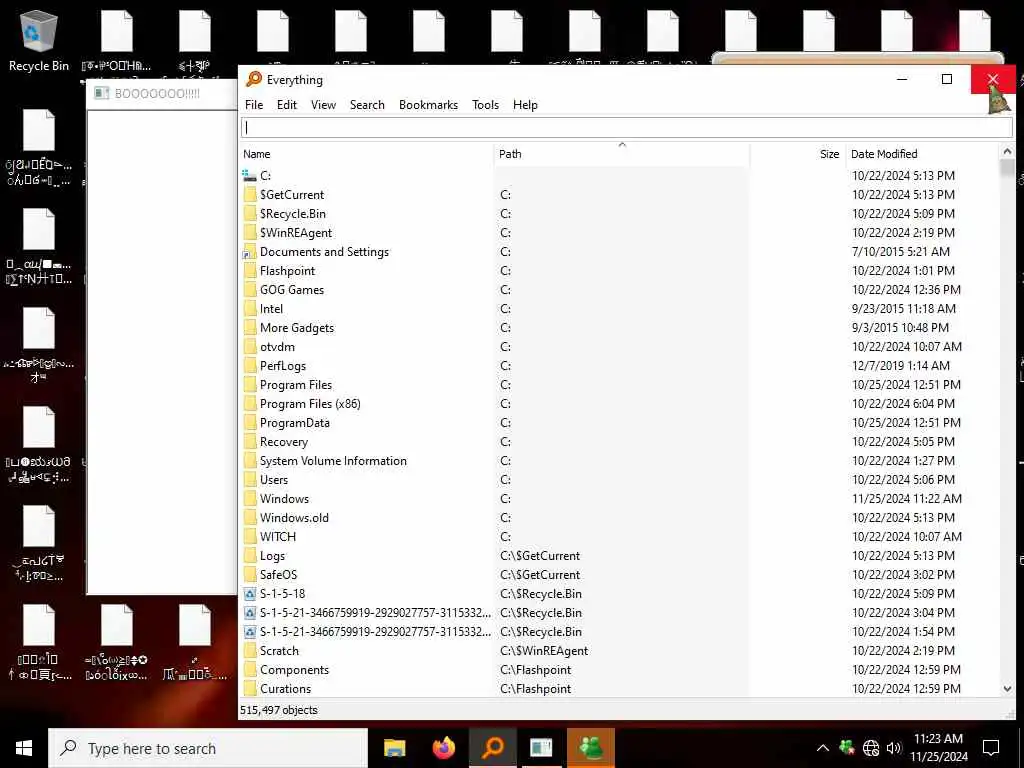
Task: Focus the Everything search input field
Action: pos(627,128)
